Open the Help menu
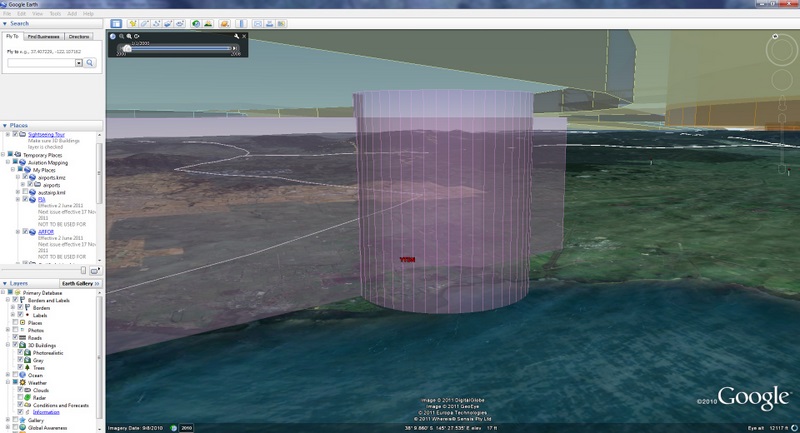Screen dimensions: 800x433 pyautogui.click(x=88, y=14)
